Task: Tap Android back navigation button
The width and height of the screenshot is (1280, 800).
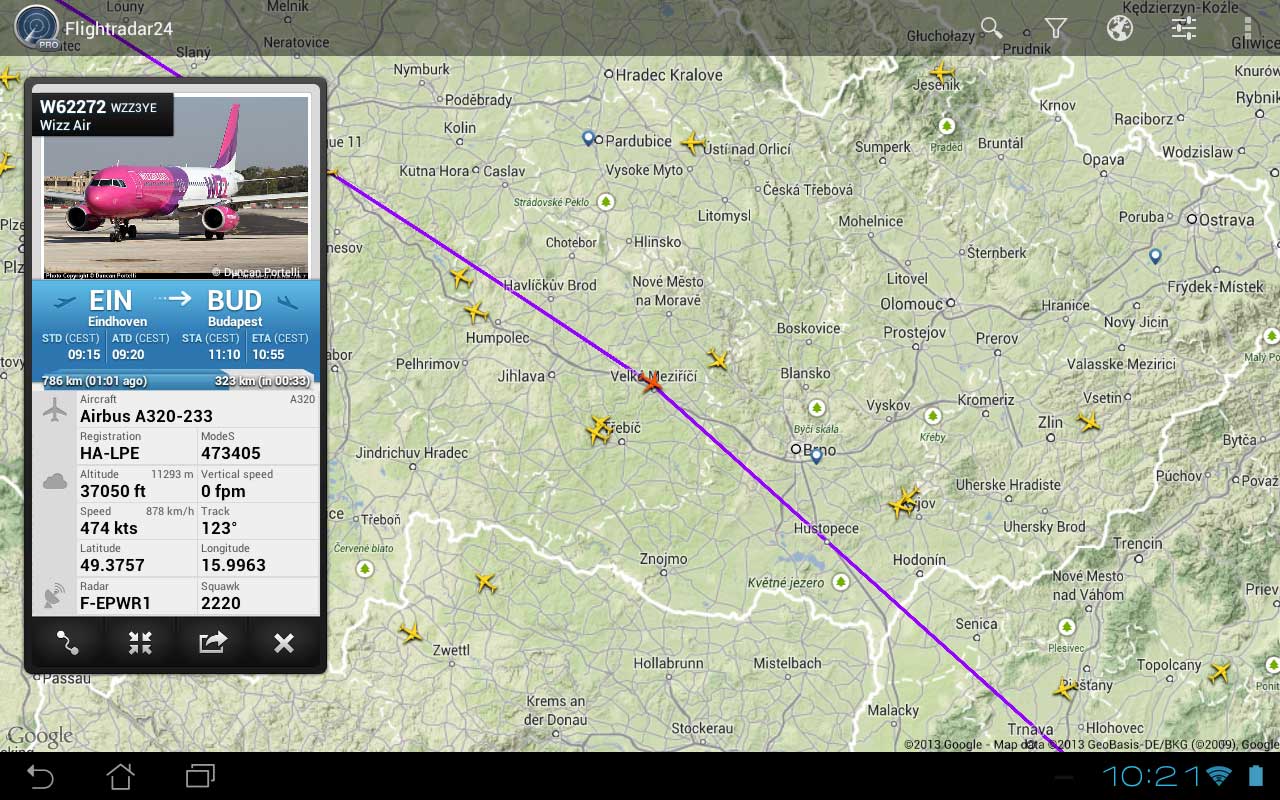Action: point(40,776)
